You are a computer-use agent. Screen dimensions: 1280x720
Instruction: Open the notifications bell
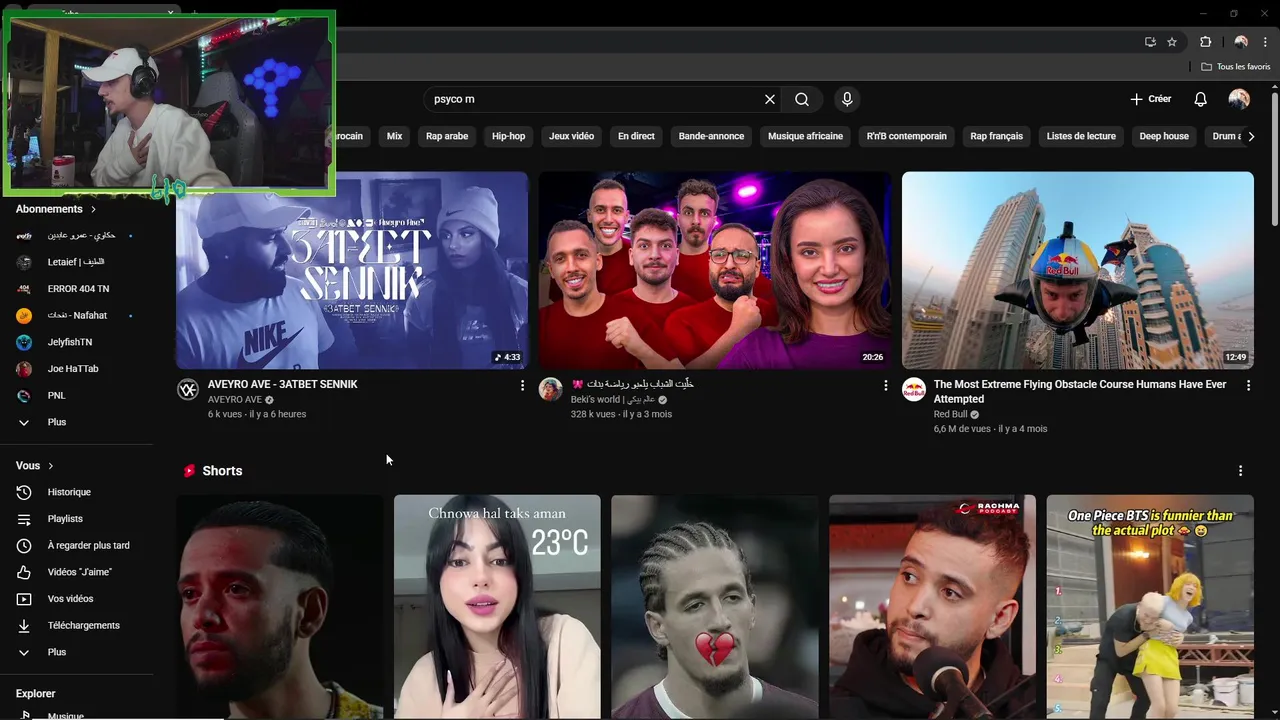(x=1201, y=99)
